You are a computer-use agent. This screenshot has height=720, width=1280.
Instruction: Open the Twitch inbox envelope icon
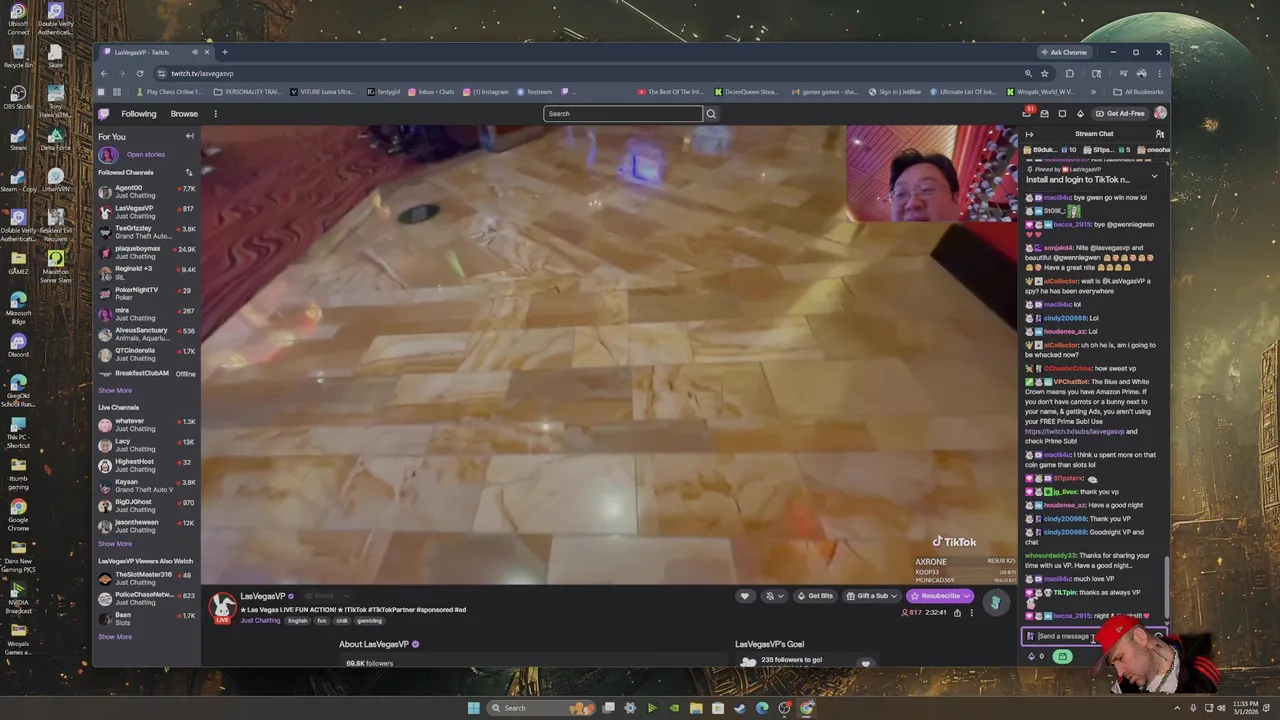pos(1045,114)
